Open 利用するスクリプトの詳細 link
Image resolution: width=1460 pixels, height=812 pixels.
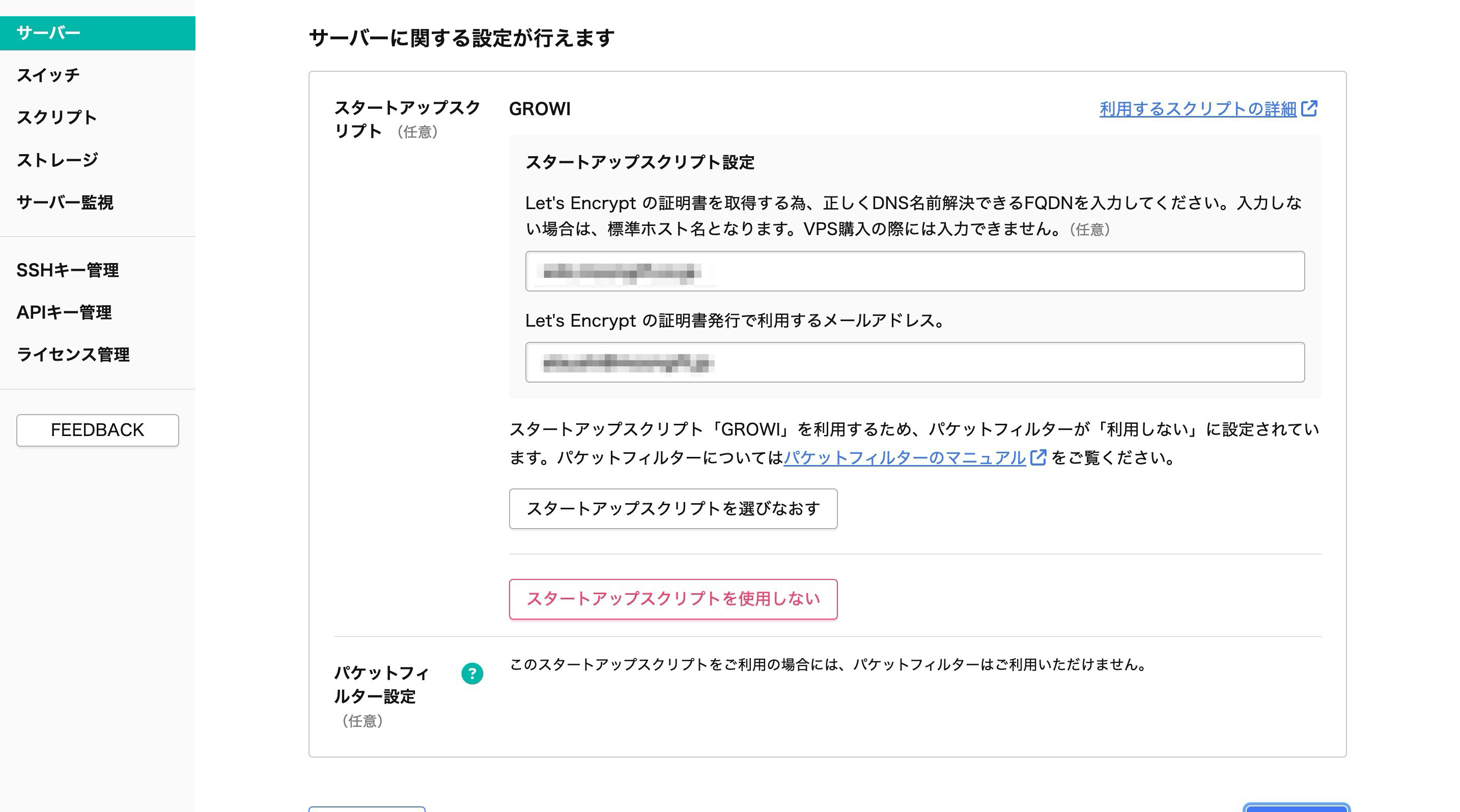point(1198,109)
